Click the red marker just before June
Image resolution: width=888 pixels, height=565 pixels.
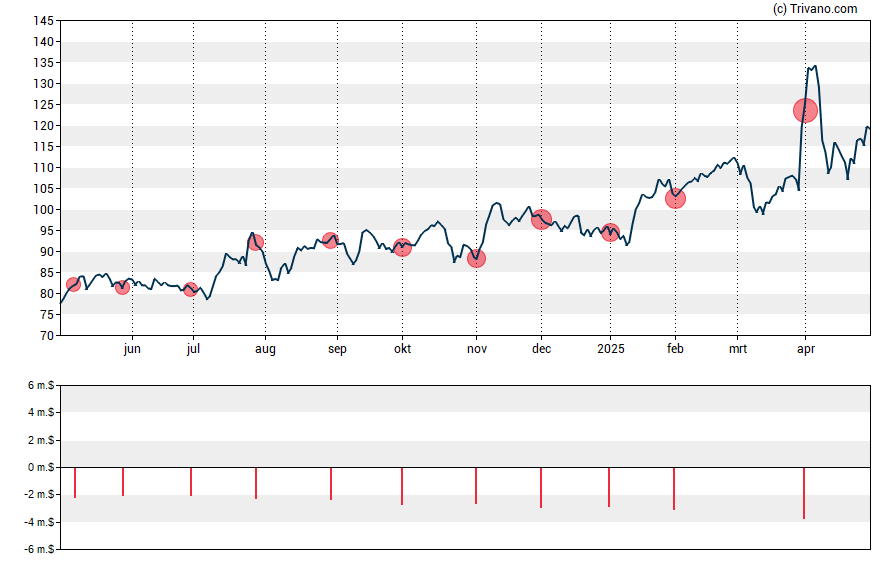tap(122, 288)
